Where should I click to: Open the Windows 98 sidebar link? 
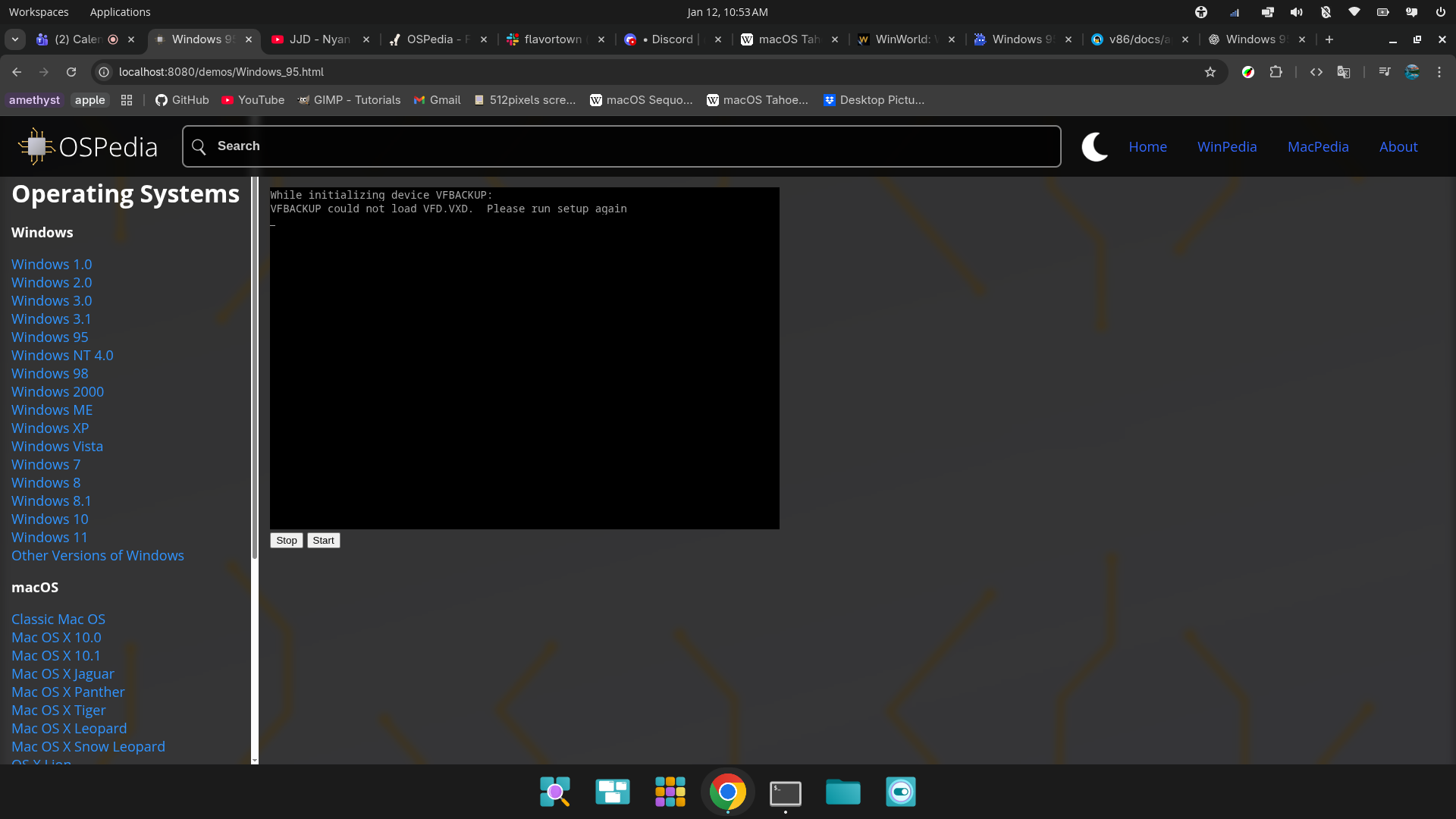(50, 374)
